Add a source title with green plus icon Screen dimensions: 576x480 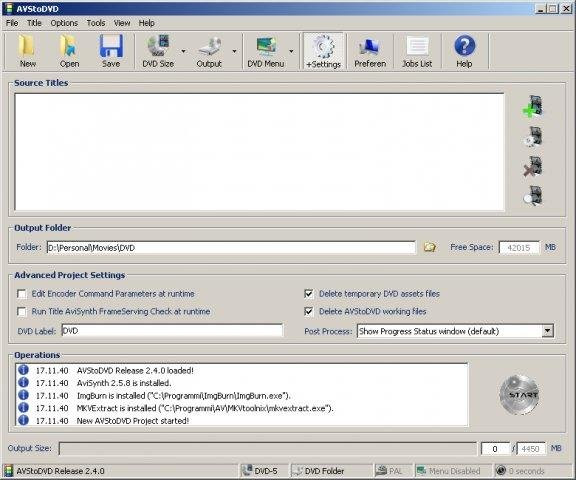(x=533, y=107)
